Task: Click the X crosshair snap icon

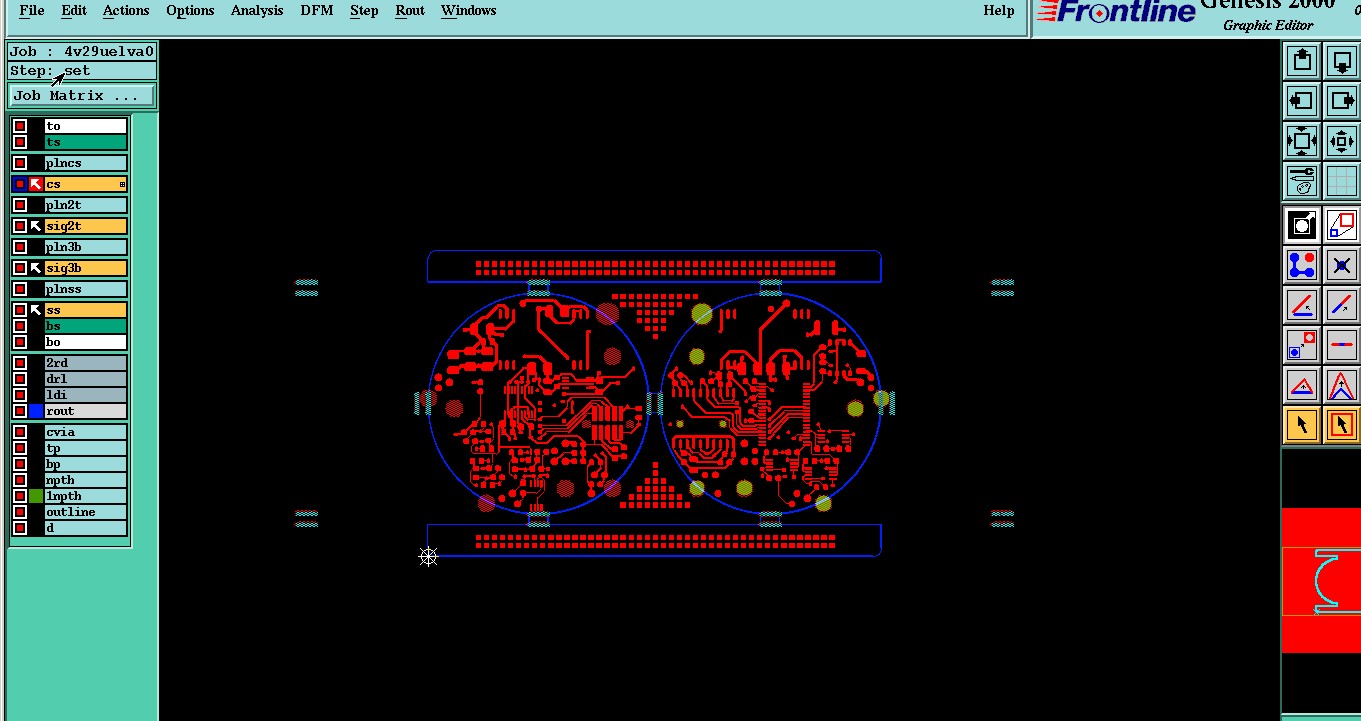Action: (x=1342, y=265)
